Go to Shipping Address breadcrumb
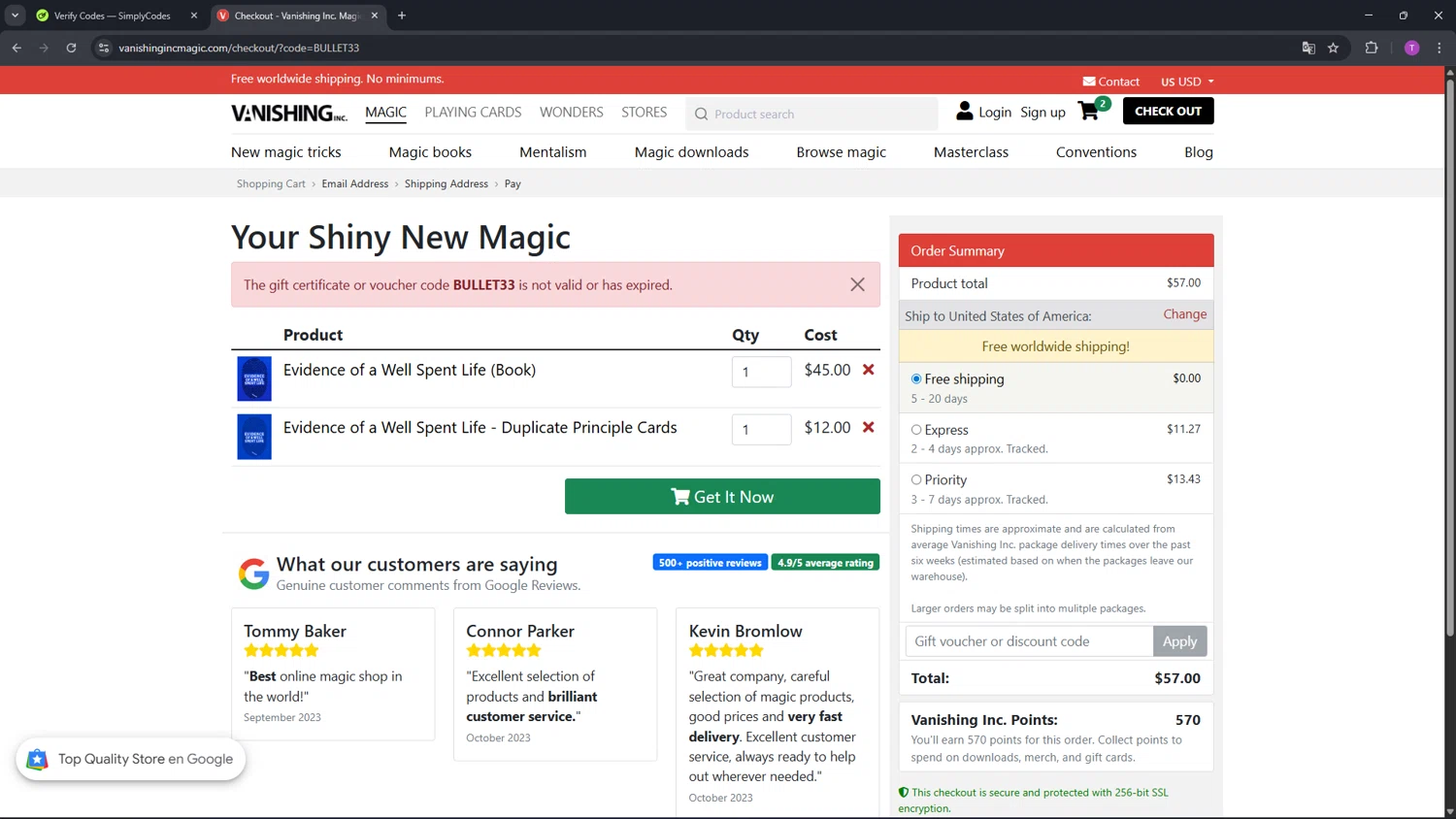The width and height of the screenshot is (1456, 819). point(447,183)
